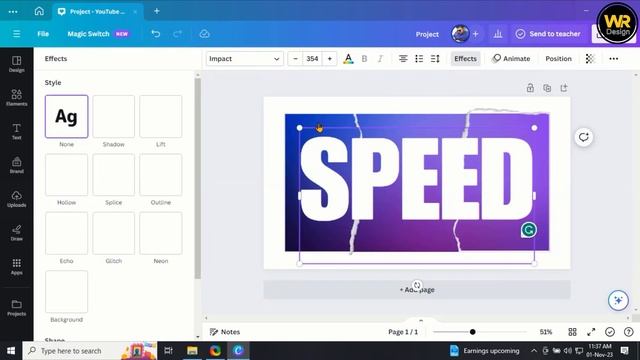Duplicate the page
Image resolution: width=640 pixels, height=360 pixels.
tap(547, 88)
